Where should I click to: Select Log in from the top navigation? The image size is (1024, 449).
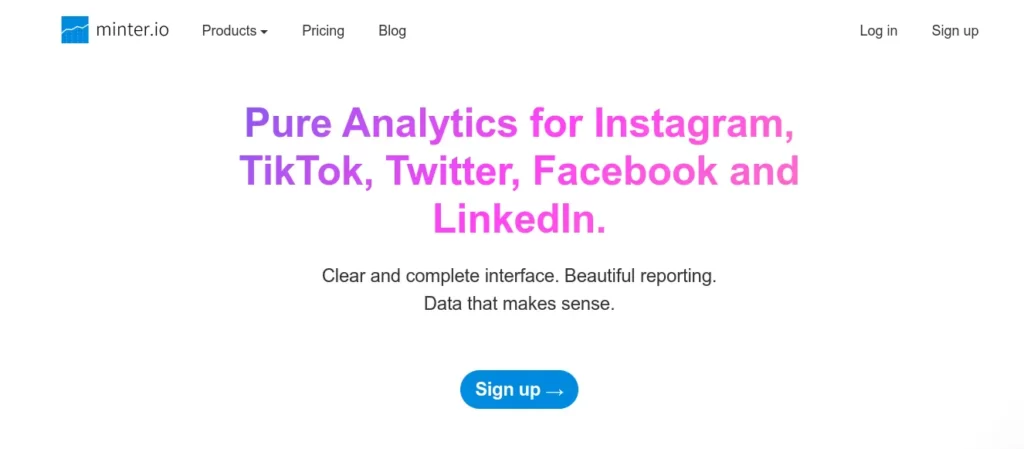pyautogui.click(x=878, y=31)
